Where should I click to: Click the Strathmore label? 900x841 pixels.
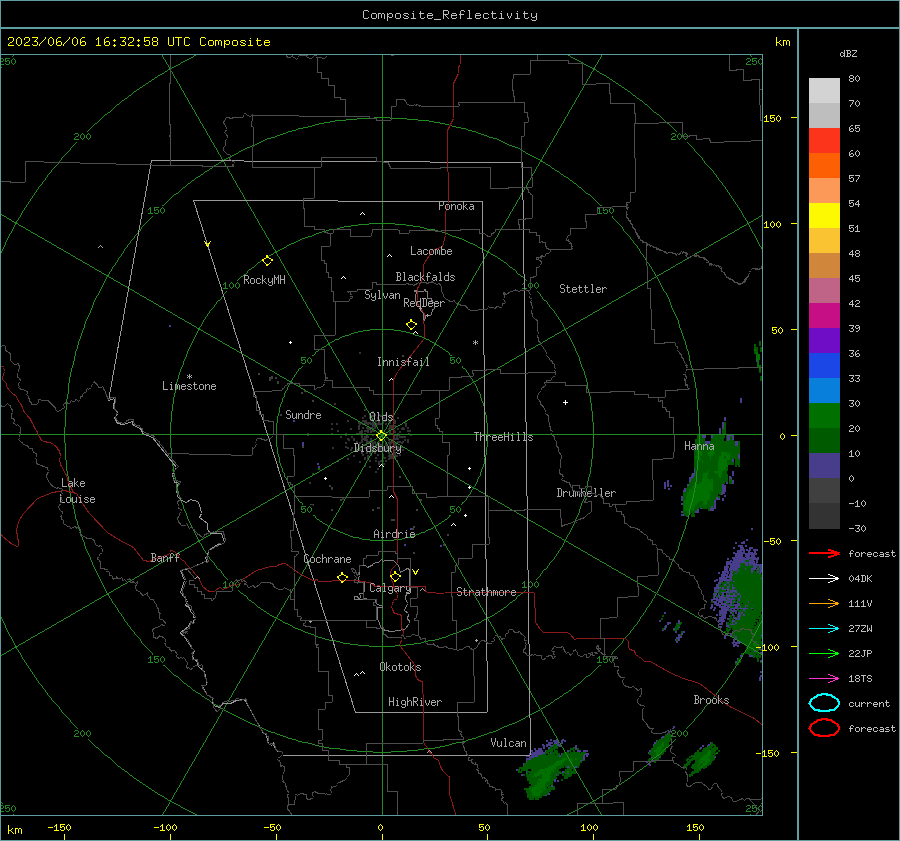(x=486, y=592)
